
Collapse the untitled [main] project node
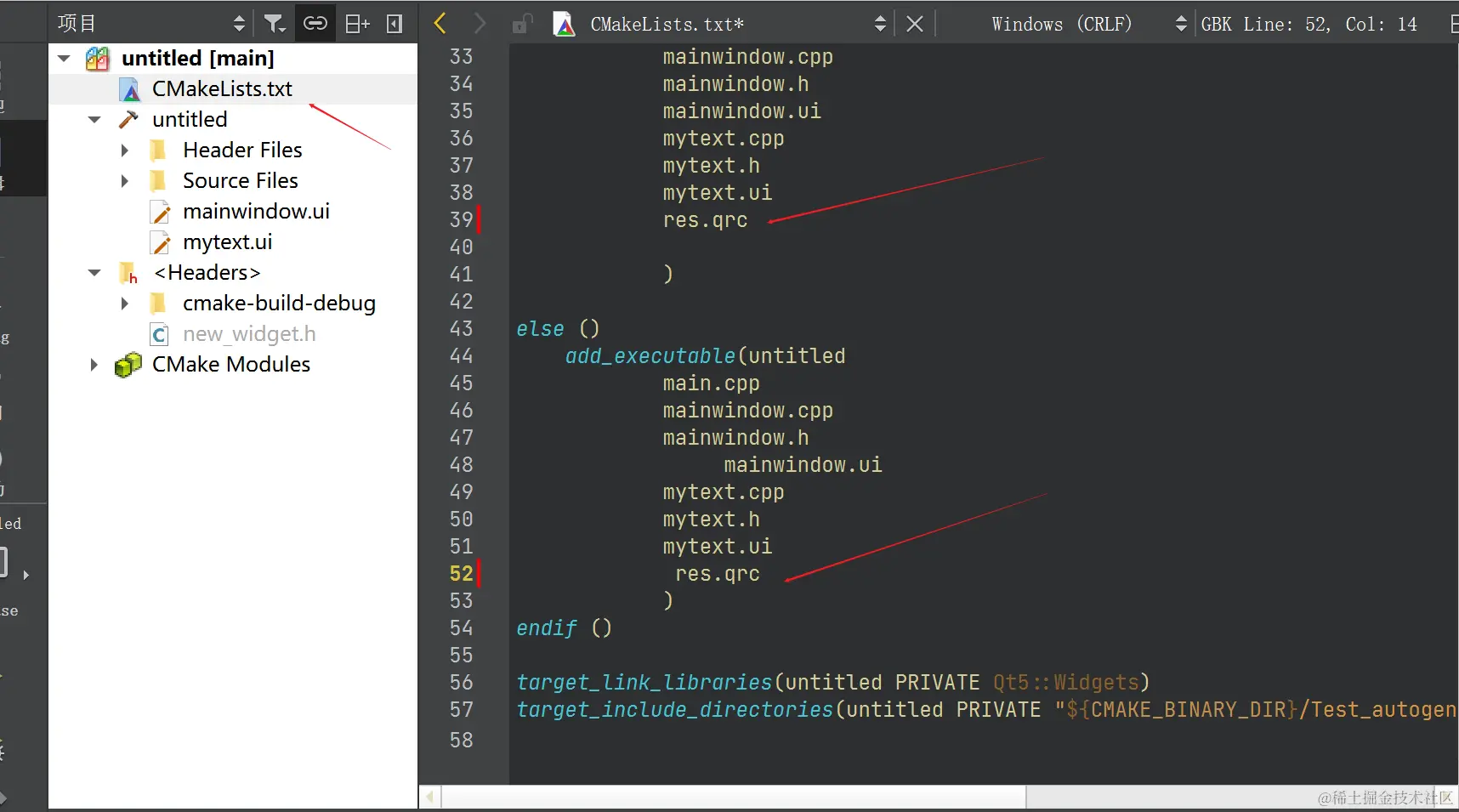(x=64, y=59)
